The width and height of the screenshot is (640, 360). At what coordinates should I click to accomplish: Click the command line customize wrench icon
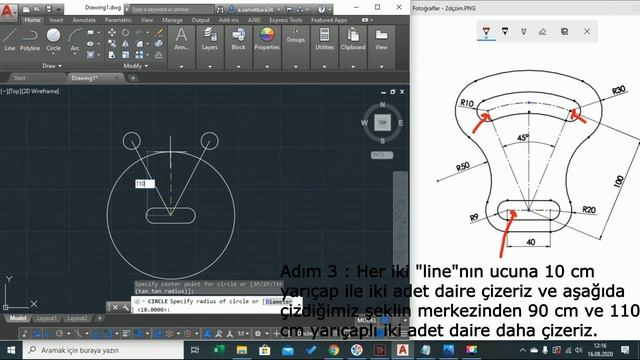pos(126,308)
